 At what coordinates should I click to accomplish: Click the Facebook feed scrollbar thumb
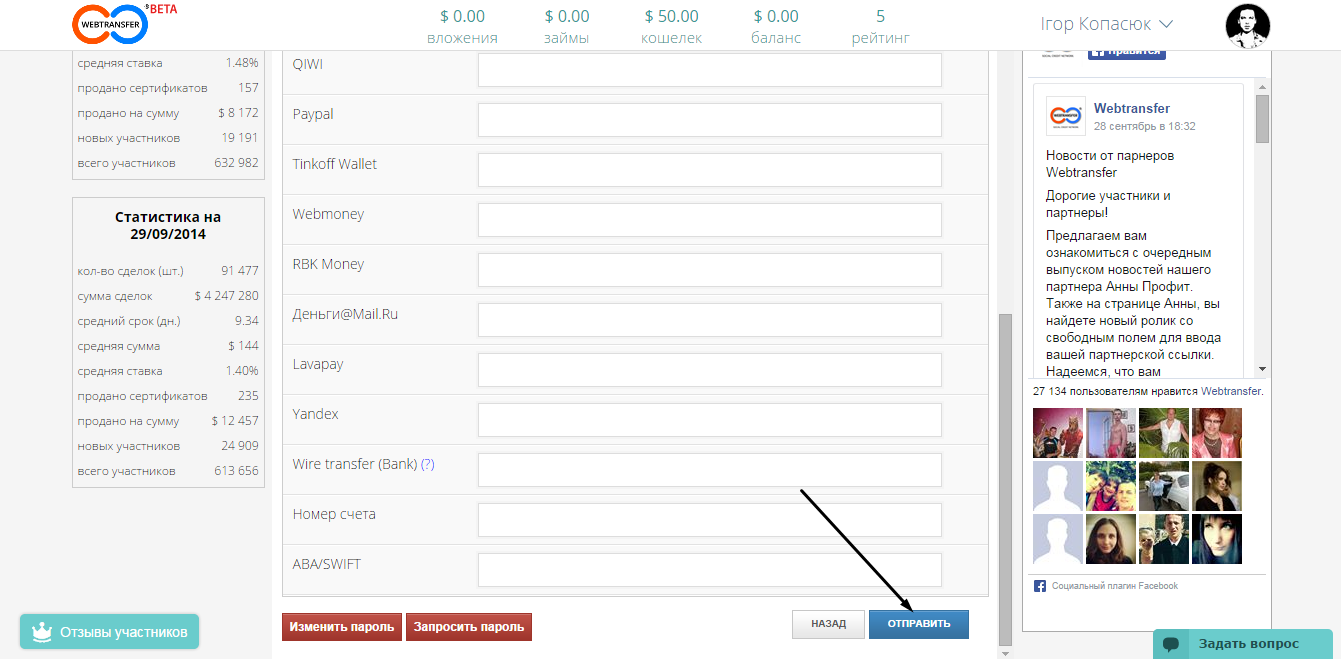(x=1262, y=119)
